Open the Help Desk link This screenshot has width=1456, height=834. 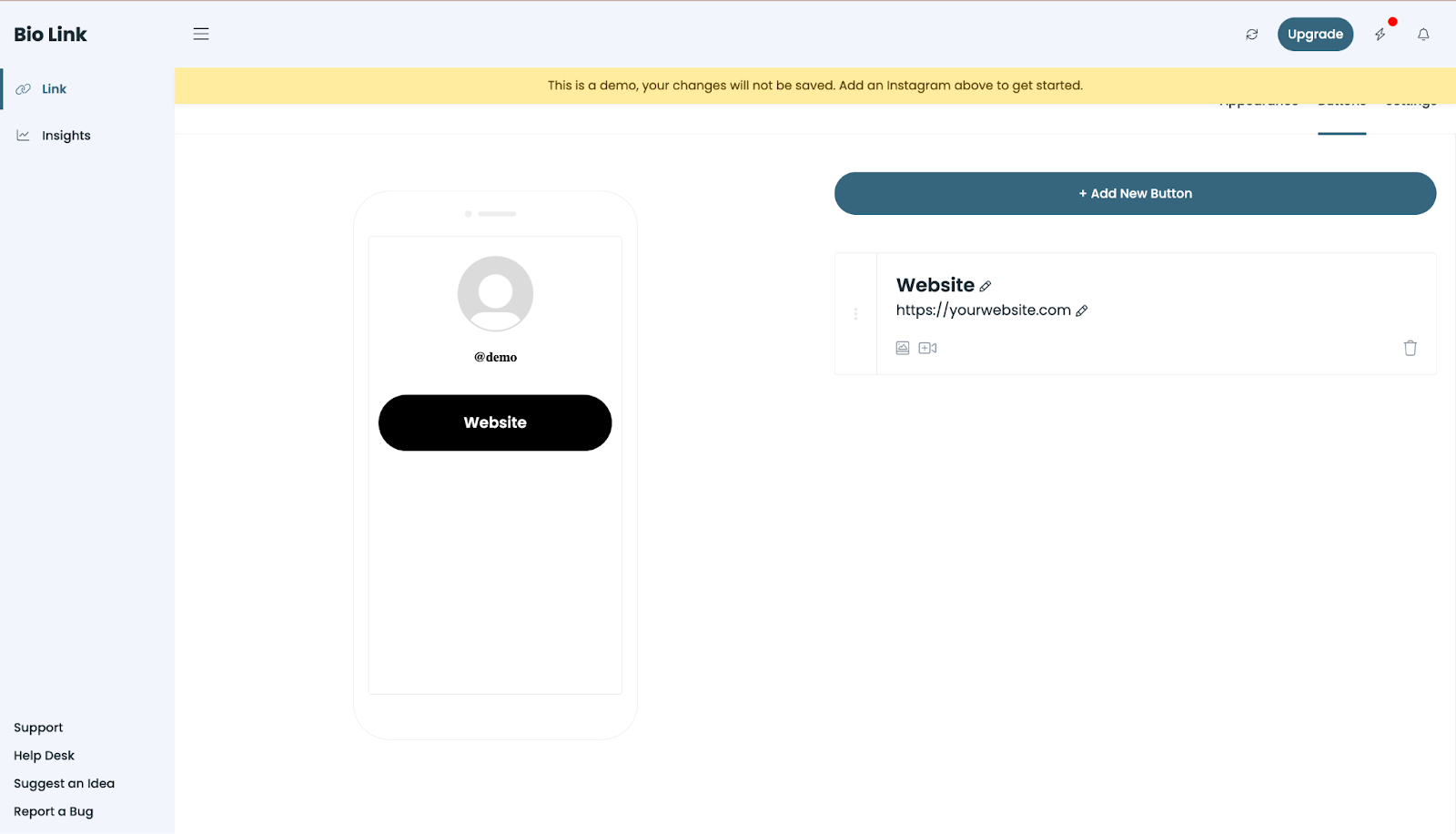[44, 756]
